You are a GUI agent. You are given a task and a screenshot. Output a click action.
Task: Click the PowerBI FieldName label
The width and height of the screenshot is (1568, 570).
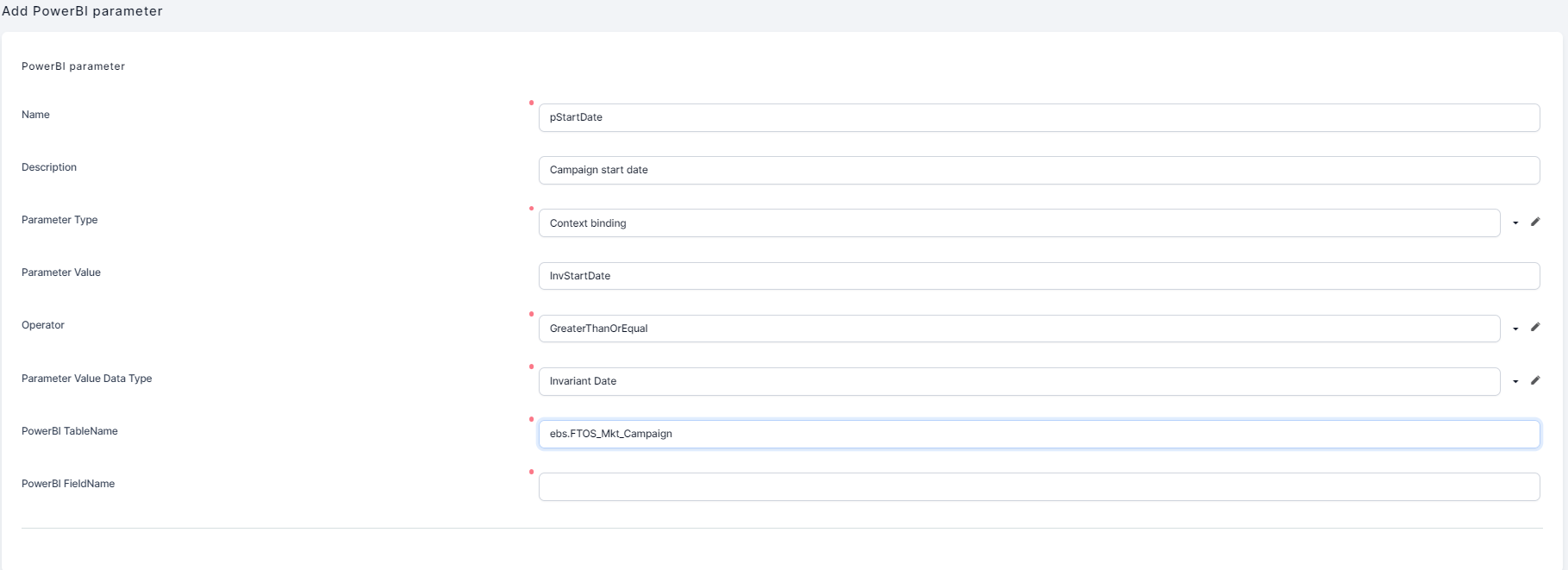point(68,484)
